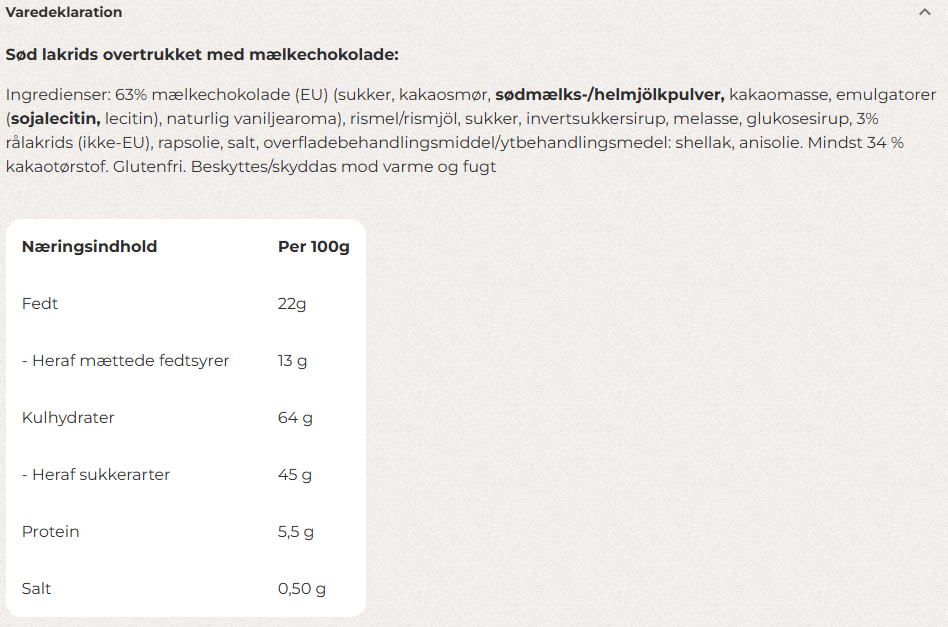Collapse the Varedeklaration section chevron
The image size is (948, 627).
[925, 13]
